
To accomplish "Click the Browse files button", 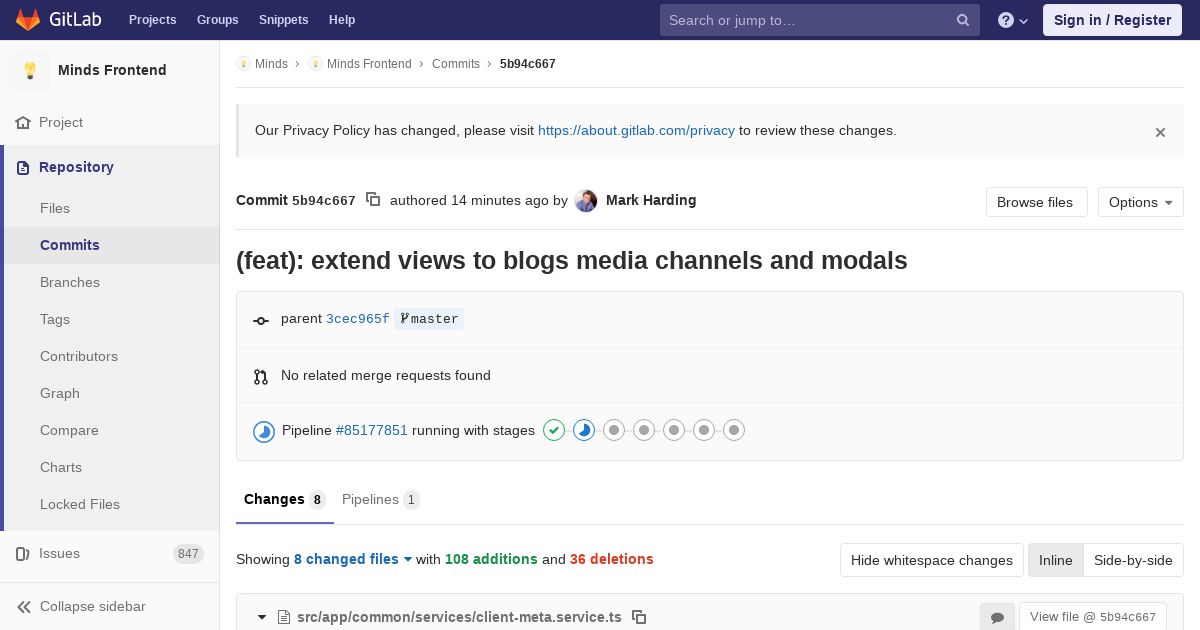I will coord(1035,202).
